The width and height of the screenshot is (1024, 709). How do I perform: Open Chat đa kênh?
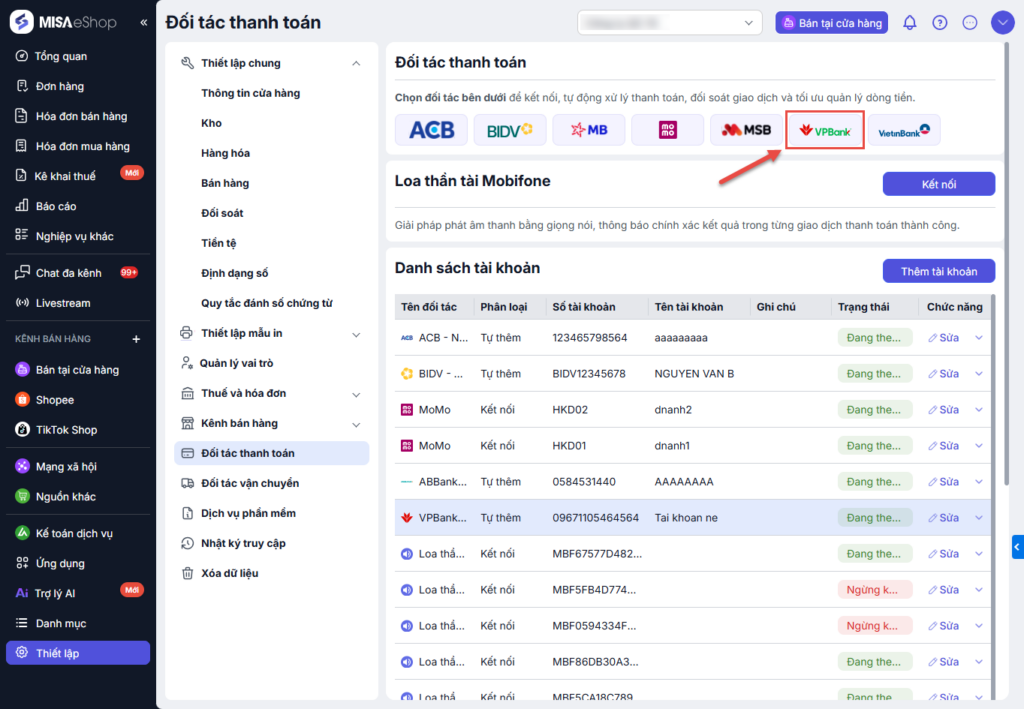click(x=69, y=273)
